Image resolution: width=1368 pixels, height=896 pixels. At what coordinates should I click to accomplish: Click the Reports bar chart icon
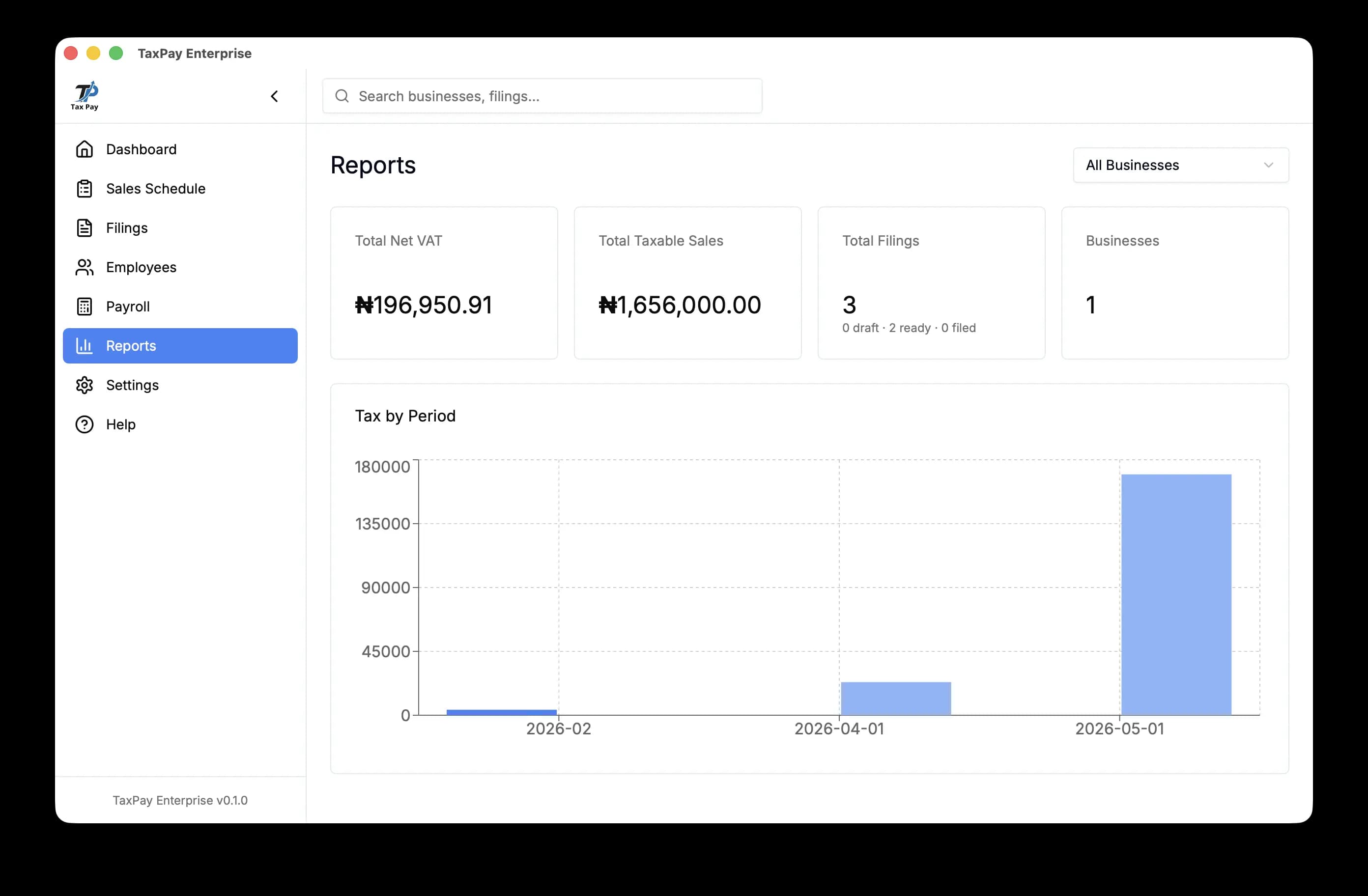tap(85, 346)
